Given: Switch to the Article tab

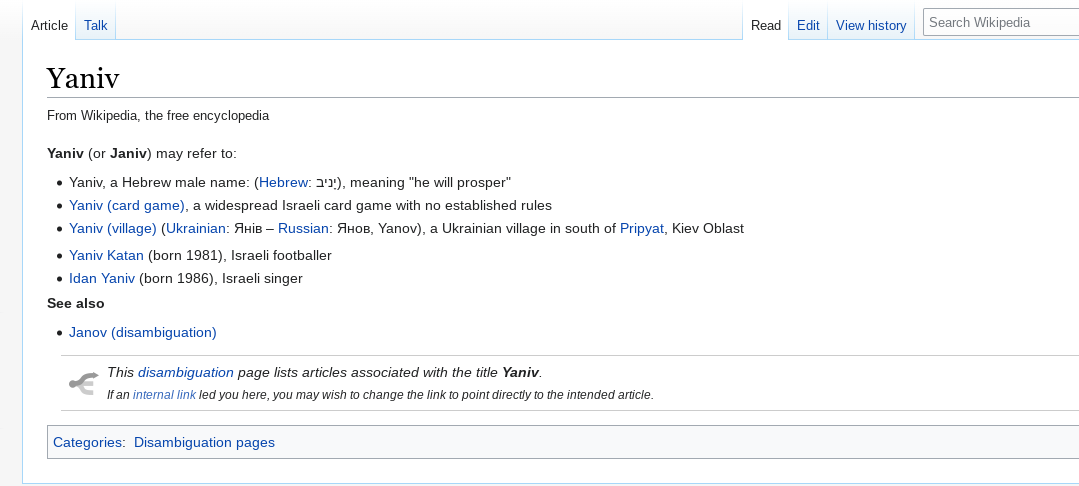Looking at the screenshot, I should [50, 25].
